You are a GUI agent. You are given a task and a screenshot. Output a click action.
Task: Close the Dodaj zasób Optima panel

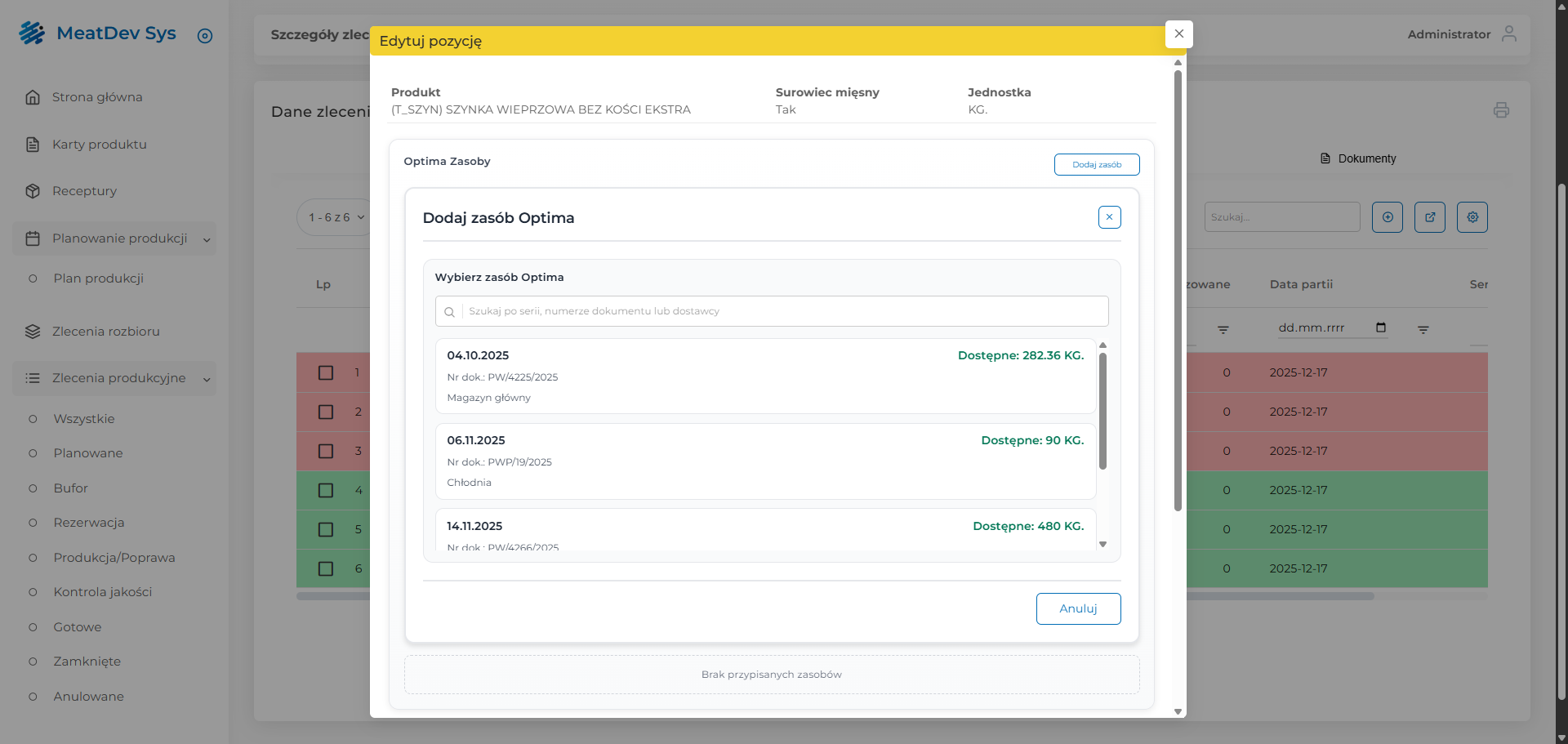[1109, 217]
